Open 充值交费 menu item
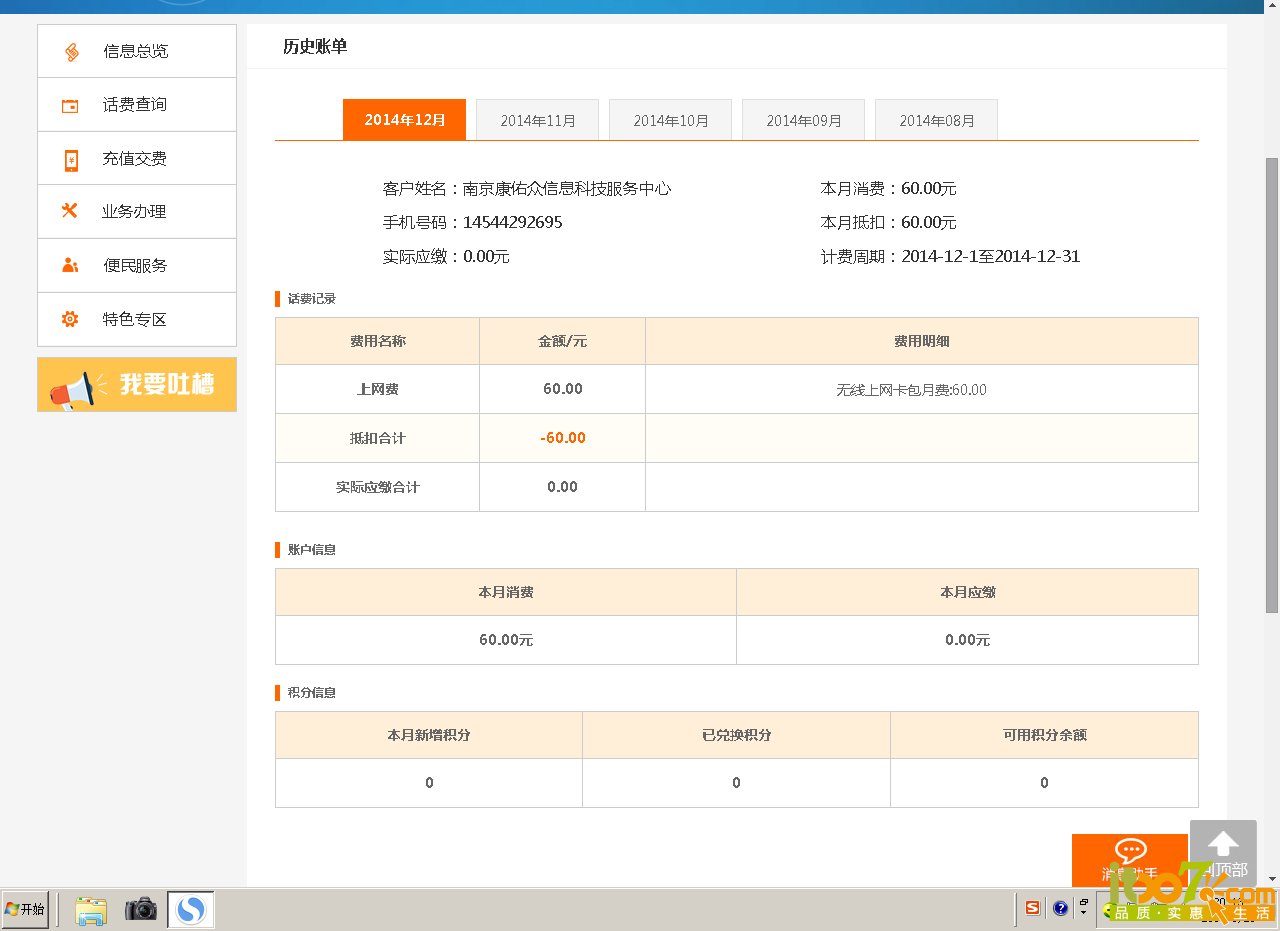 pyautogui.click(x=136, y=158)
